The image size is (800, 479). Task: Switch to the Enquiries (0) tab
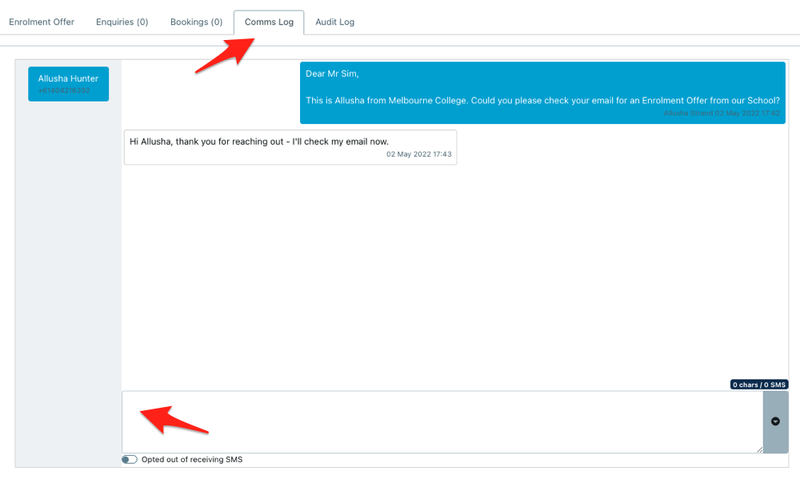[x=121, y=22]
